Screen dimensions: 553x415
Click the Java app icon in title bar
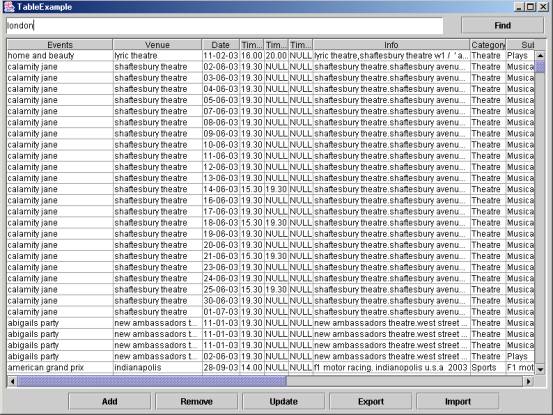click(8, 7)
